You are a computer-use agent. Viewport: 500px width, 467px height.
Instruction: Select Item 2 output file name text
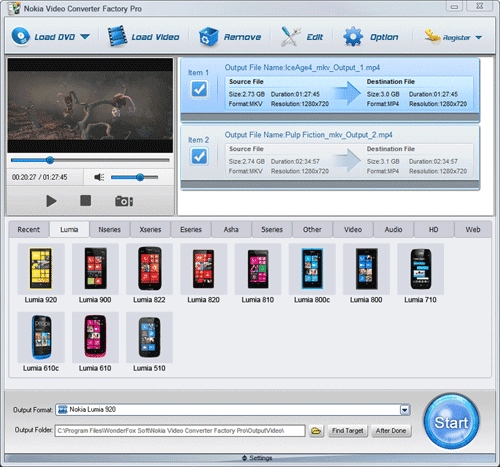308,135
